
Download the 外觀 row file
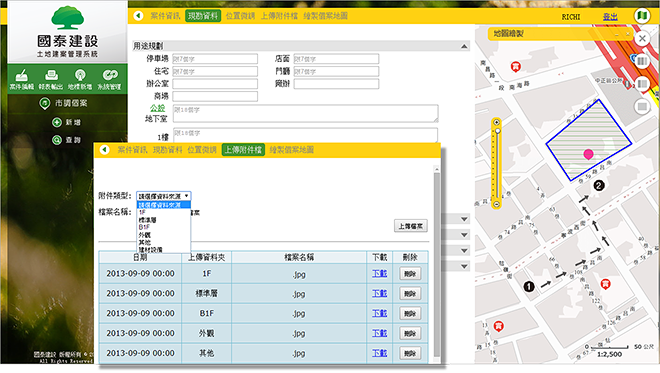point(379,333)
